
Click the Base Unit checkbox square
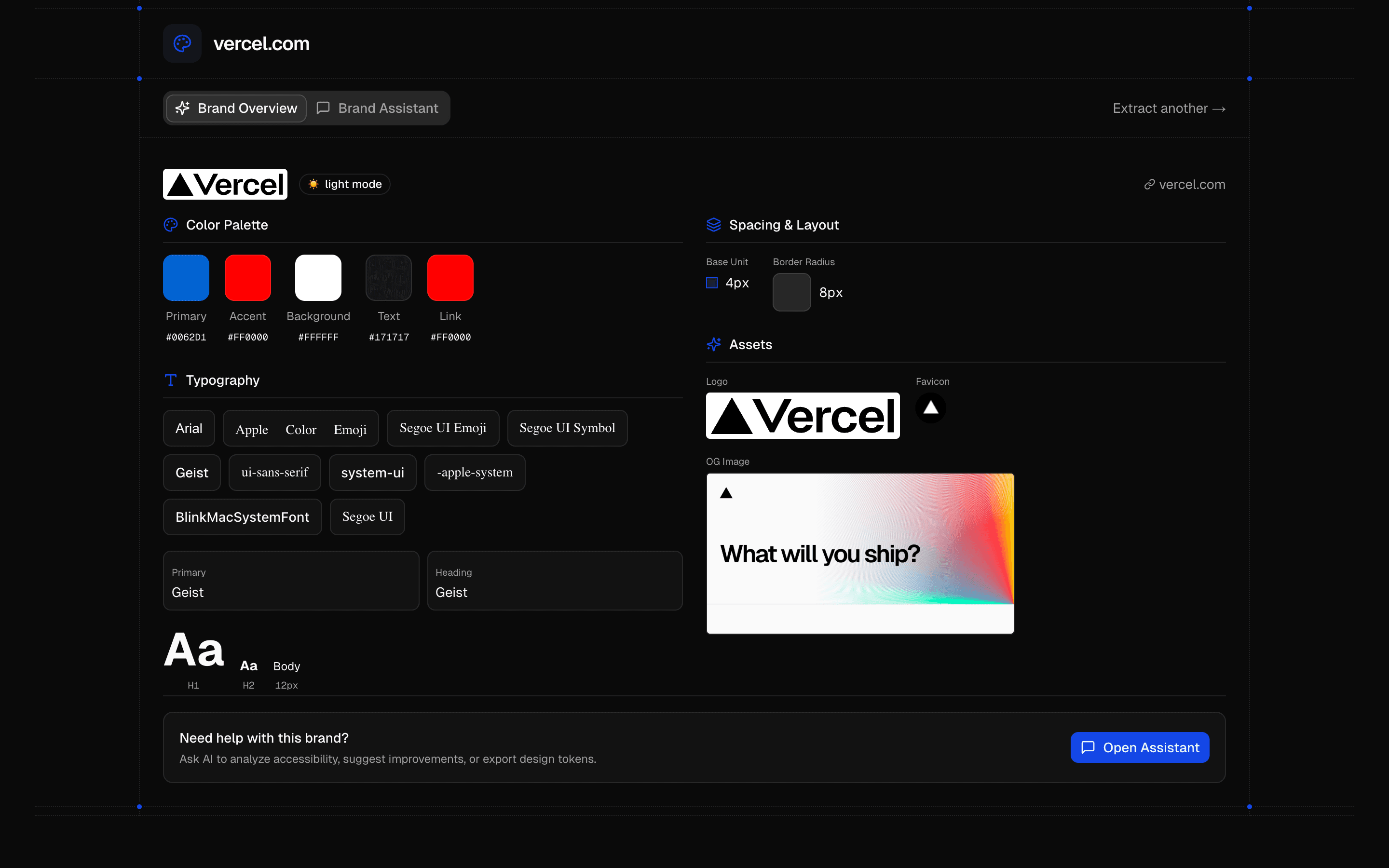click(x=711, y=283)
